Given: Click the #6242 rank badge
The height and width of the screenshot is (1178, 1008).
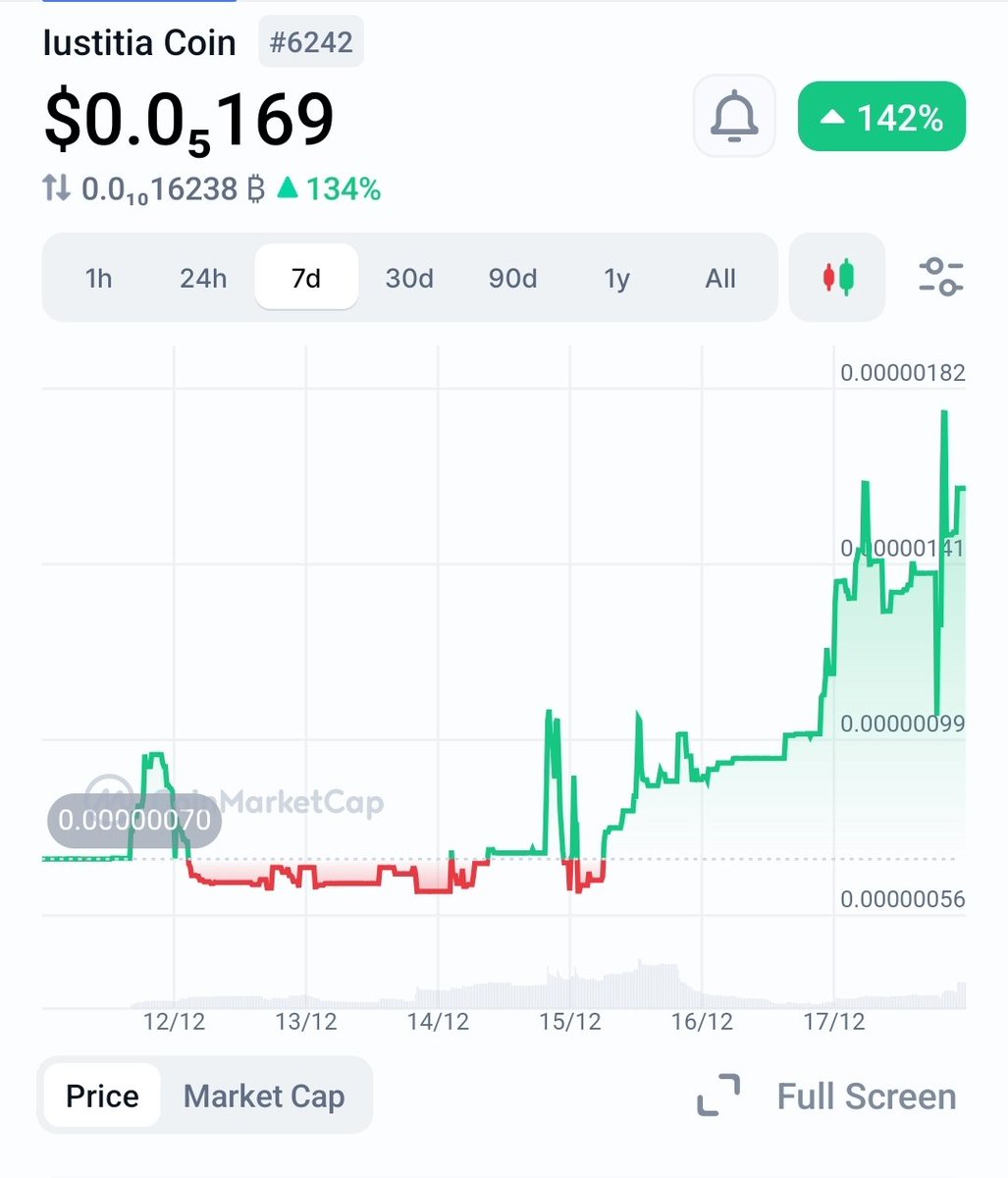Looking at the screenshot, I should tap(310, 41).
